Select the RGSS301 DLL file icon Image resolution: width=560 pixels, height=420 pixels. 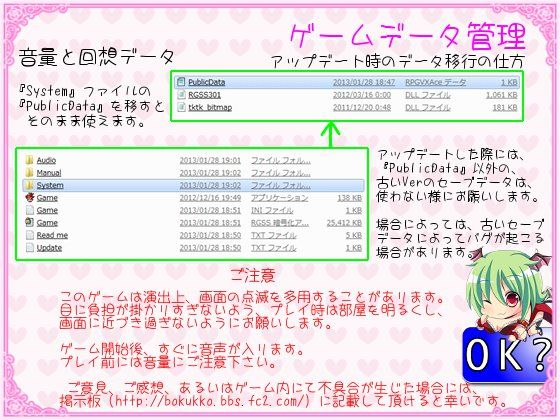click(x=181, y=95)
